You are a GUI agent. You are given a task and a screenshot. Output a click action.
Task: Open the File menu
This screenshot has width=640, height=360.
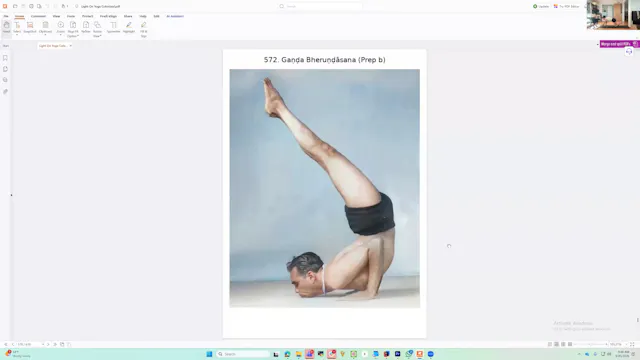click(x=6, y=16)
